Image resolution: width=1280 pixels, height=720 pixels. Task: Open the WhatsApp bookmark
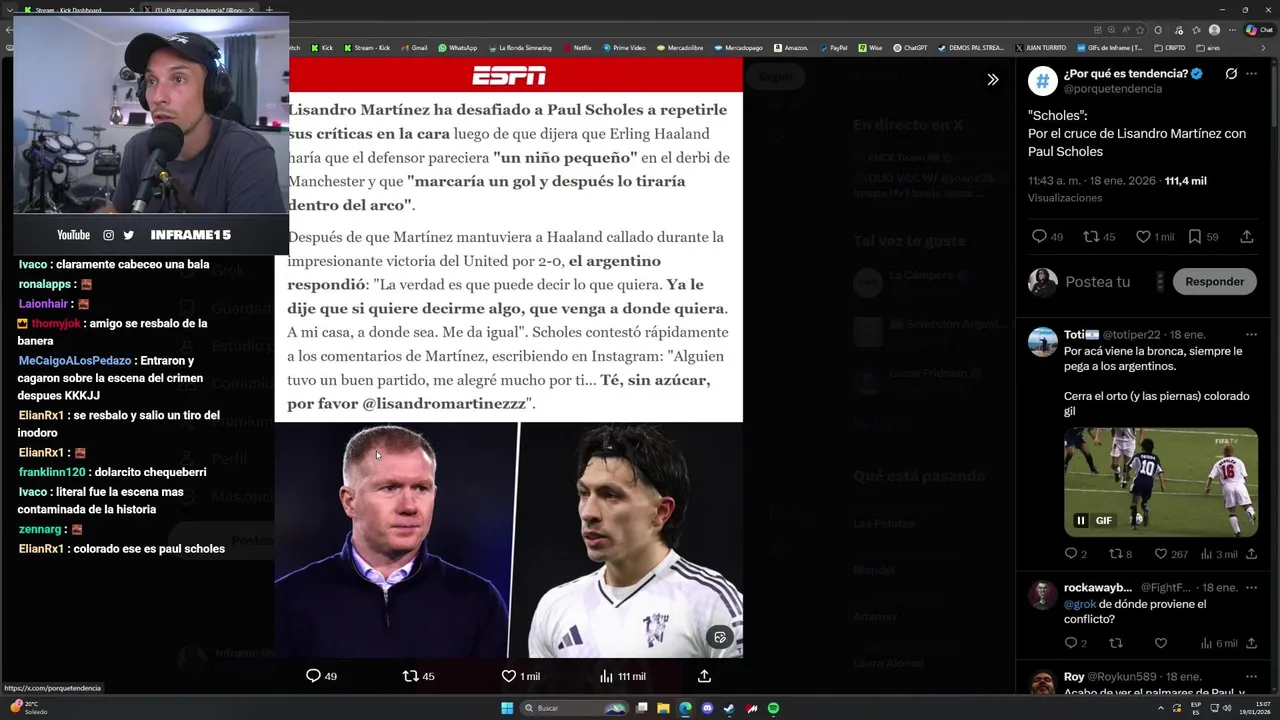[x=457, y=47]
